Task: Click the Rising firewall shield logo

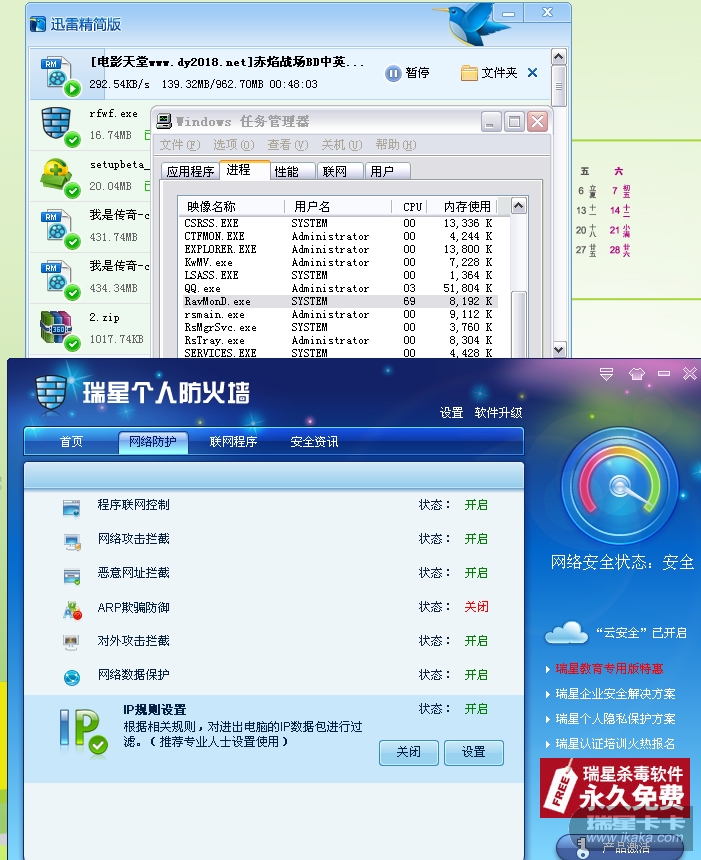Action: pos(50,392)
